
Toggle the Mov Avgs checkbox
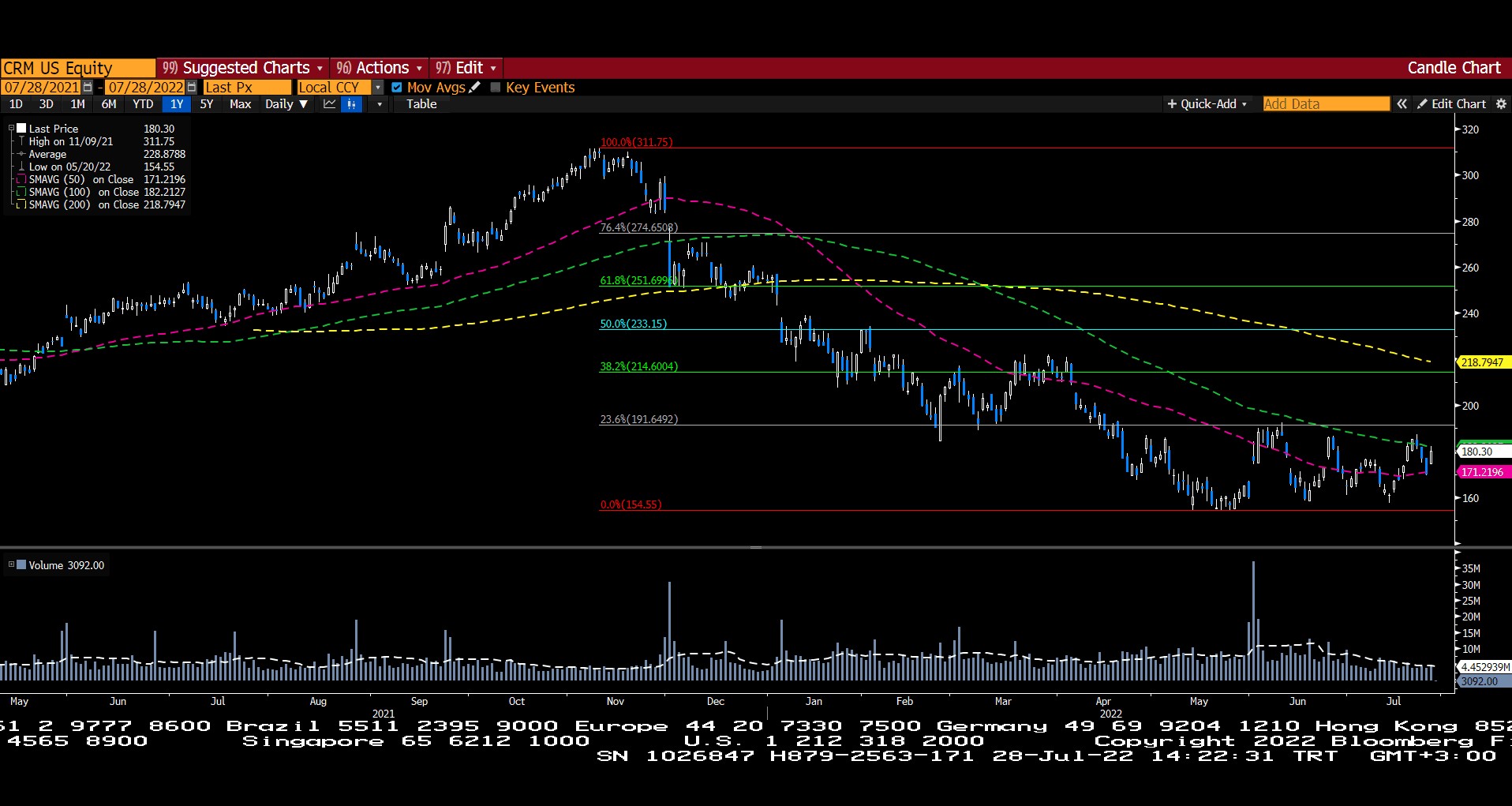(397, 88)
